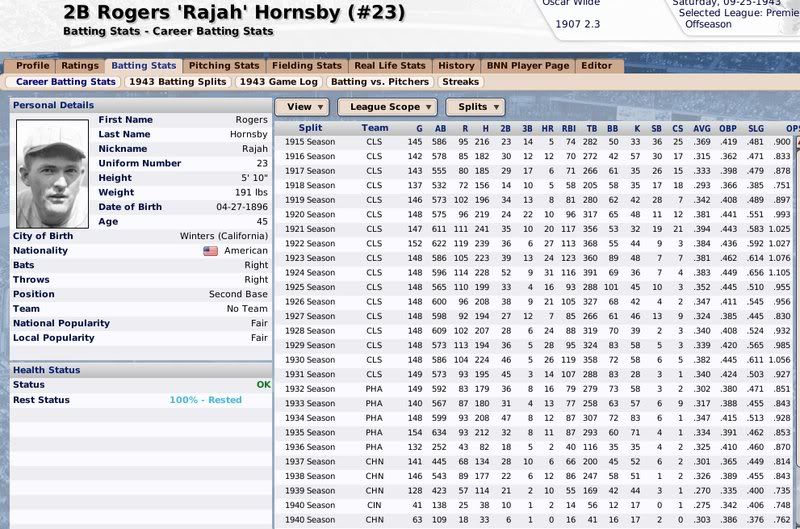Image resolution: width=800 pixels, height=529 pixels.
Task: Switch to the Ratings tab
Action: (79, 66)
